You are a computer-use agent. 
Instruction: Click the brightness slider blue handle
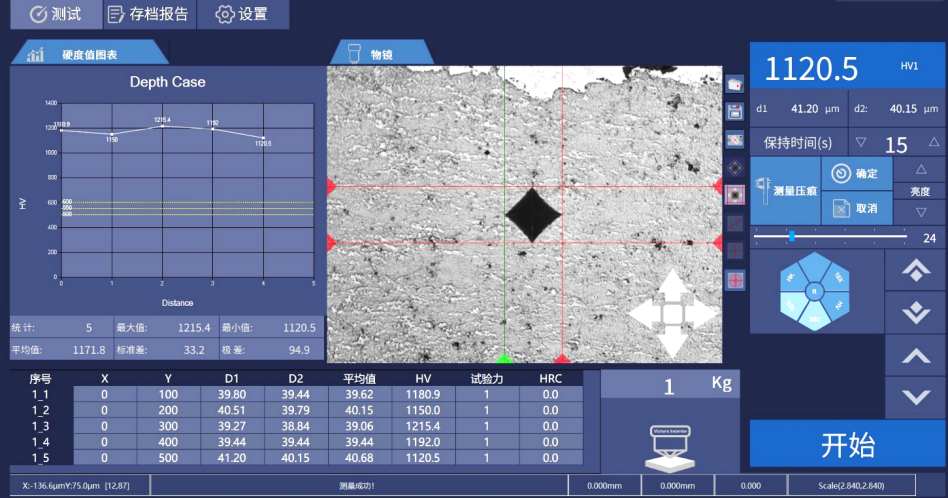[791, 236]
